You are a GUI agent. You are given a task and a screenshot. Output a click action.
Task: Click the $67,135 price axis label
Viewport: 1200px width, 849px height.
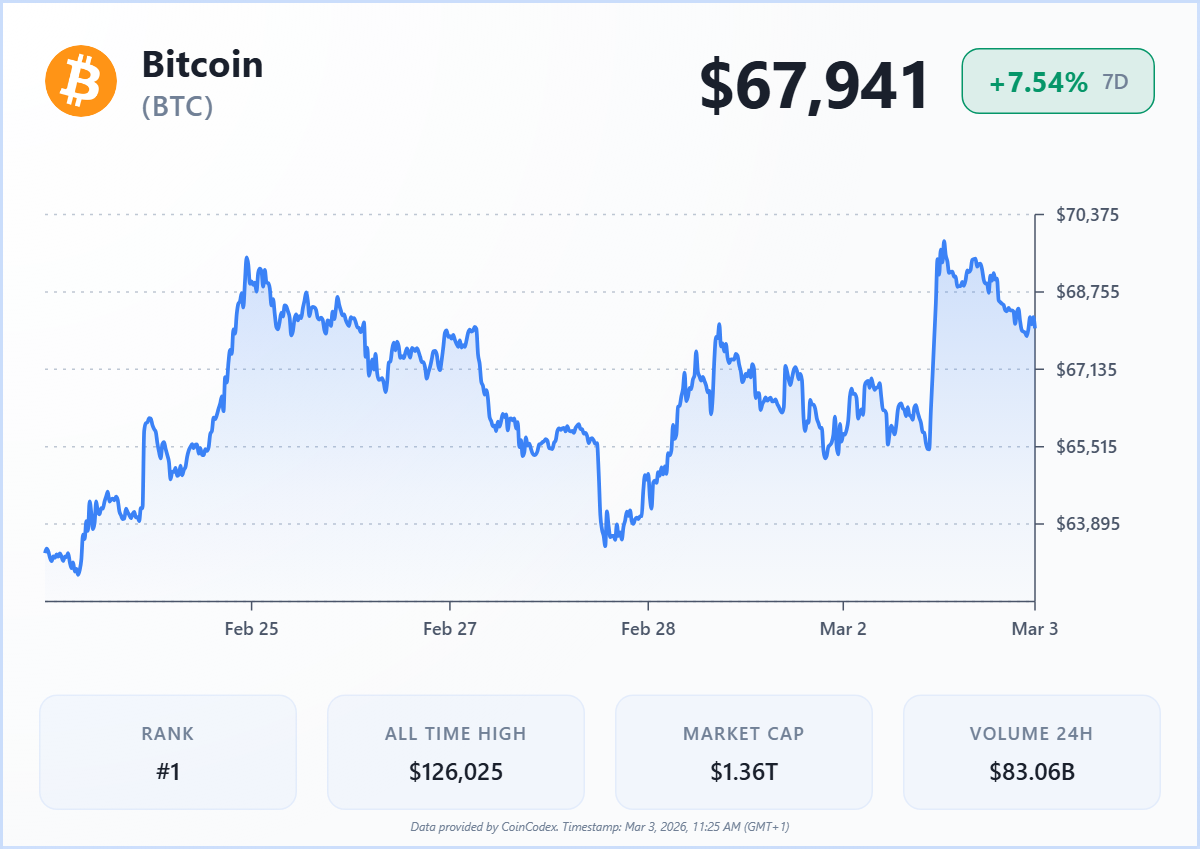[x=1087, y=370]
